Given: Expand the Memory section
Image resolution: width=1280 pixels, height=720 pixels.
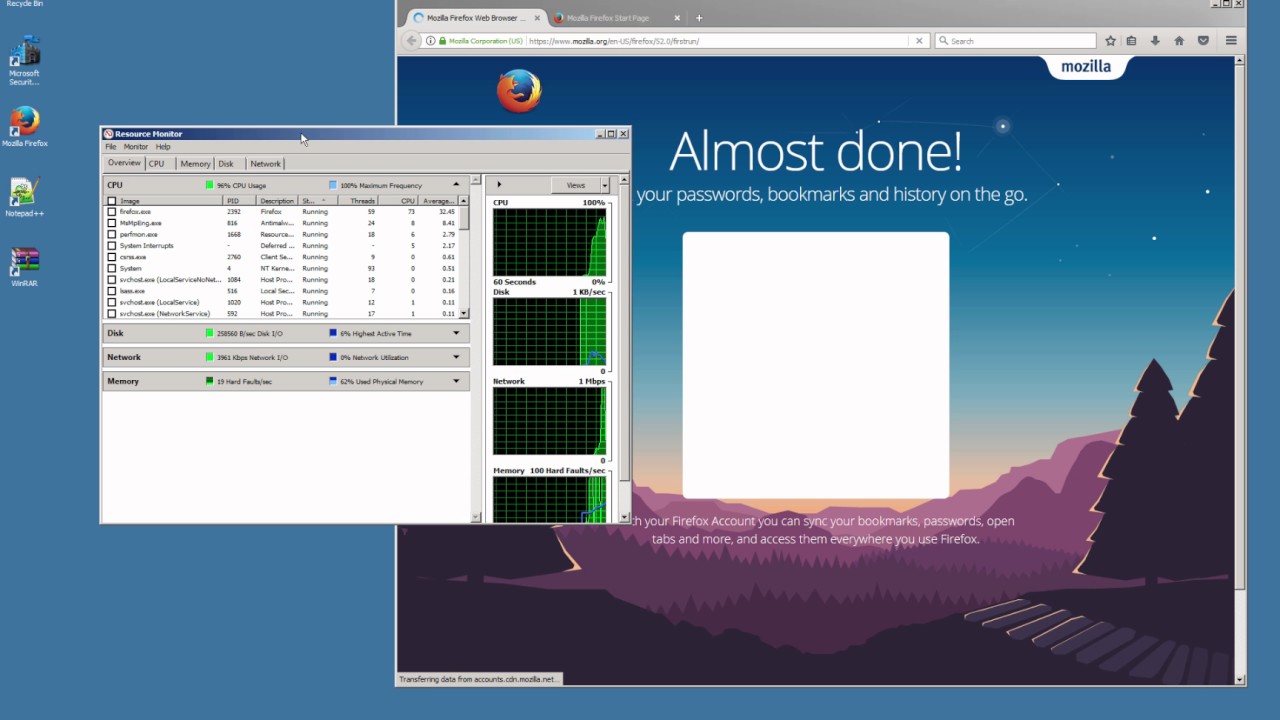Looking at the screenshot, I should [456, 381].
